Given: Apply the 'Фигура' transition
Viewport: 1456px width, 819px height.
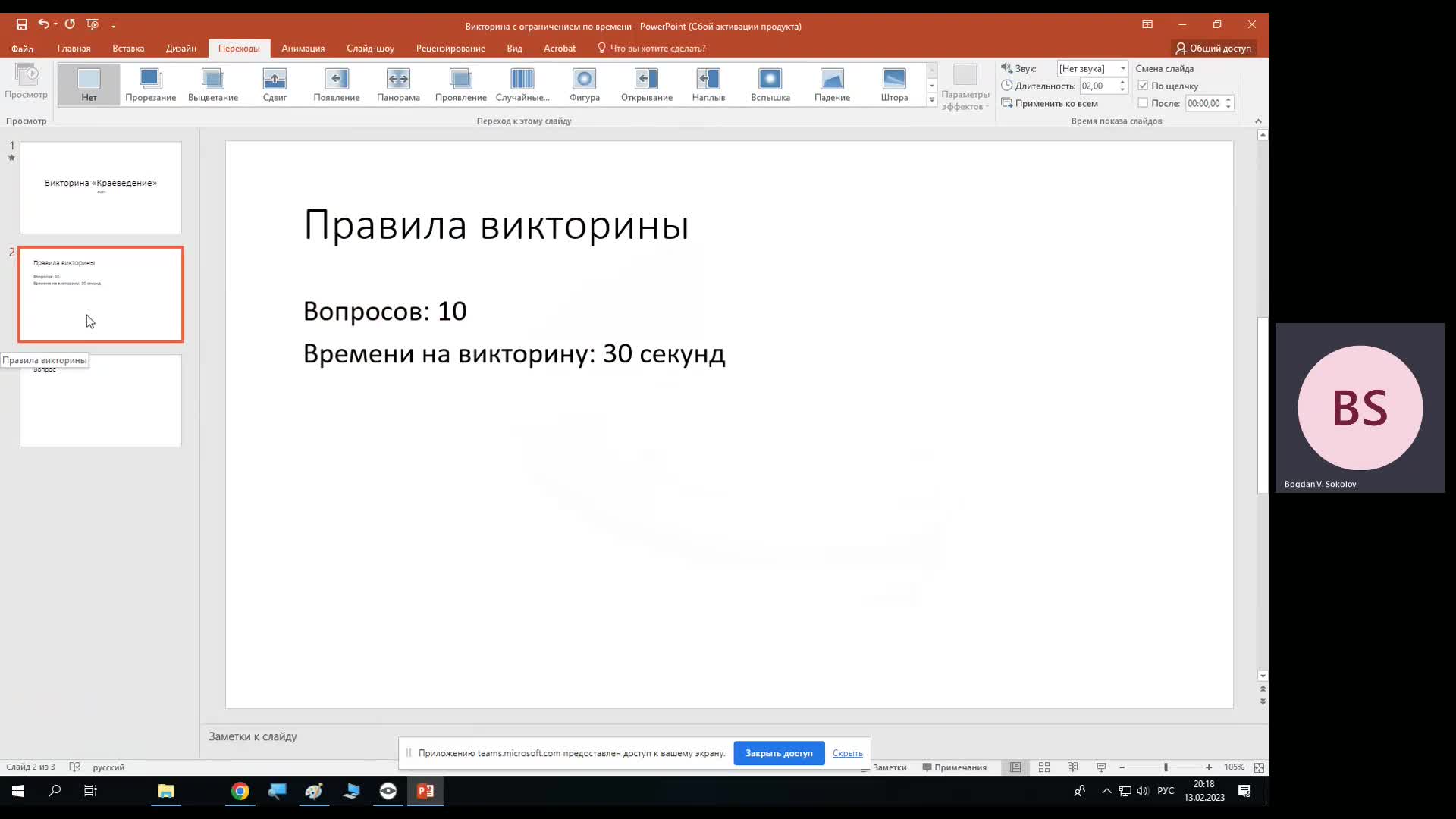Looking at the screenshot, I should tap(585, 84).
